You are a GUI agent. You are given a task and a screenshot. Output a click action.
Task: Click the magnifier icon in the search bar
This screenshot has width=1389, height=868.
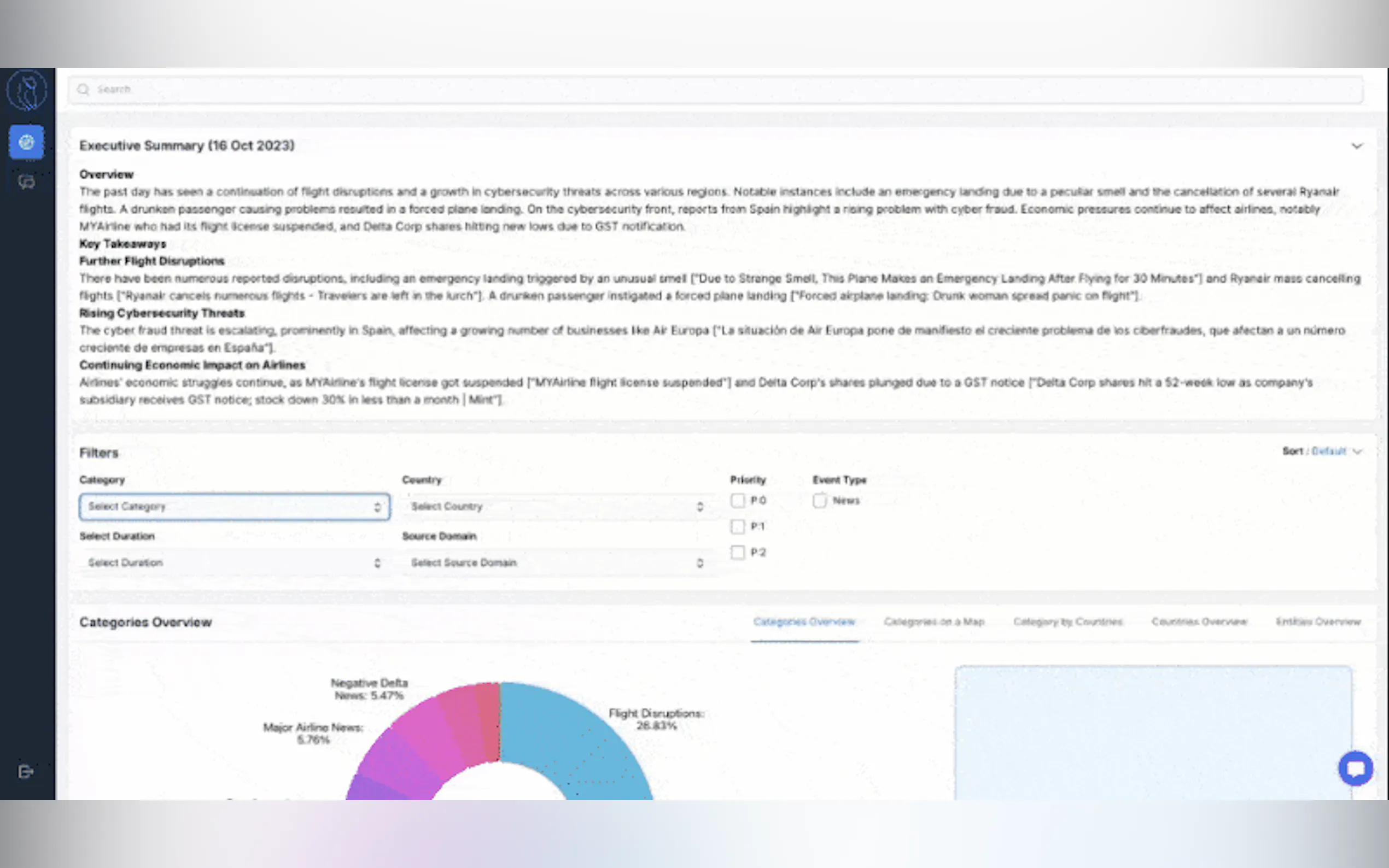[x=84, y=90]
